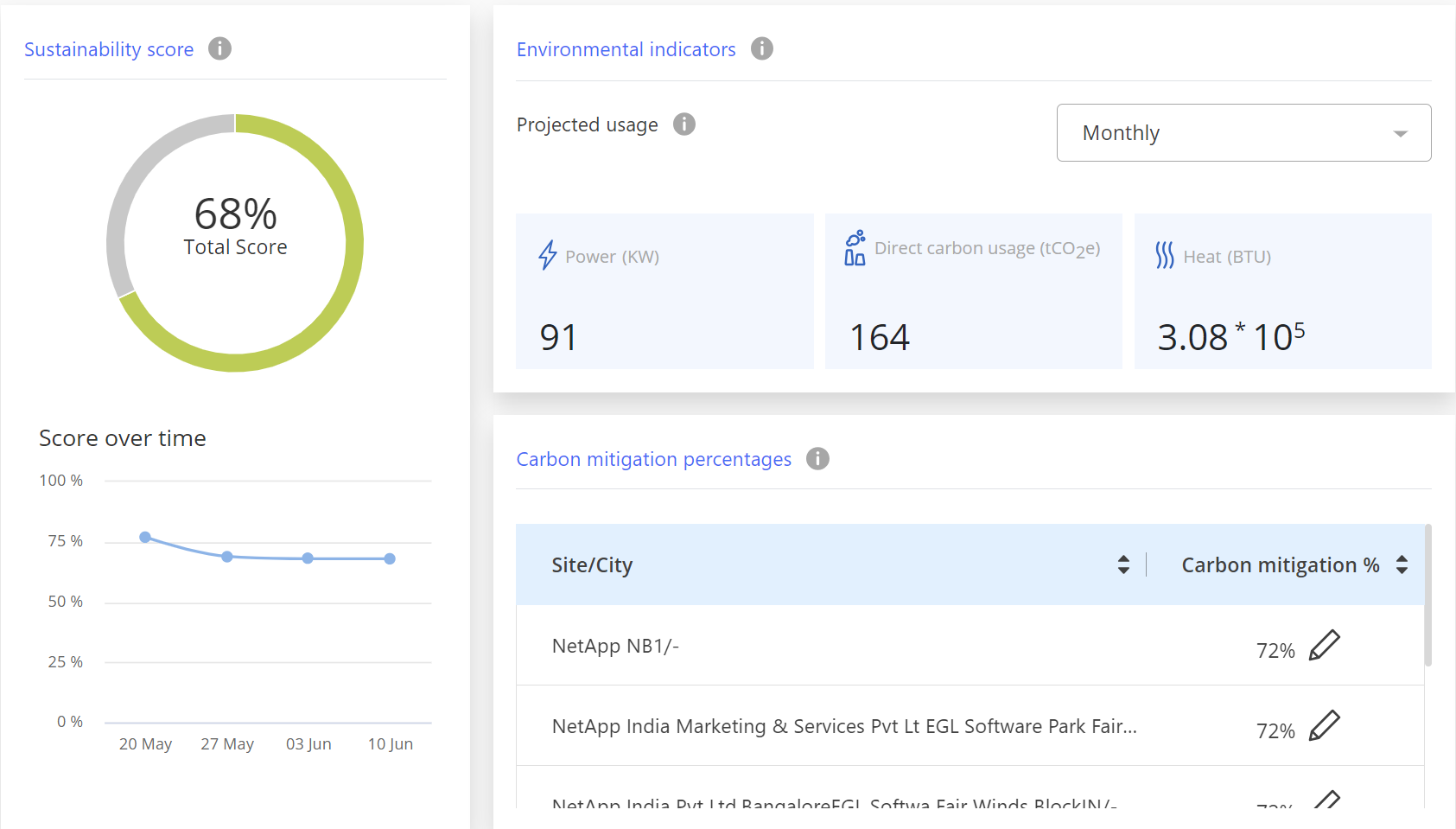Edit carbon mitigation for NetApp India Marketing row

pos(1324,726)
